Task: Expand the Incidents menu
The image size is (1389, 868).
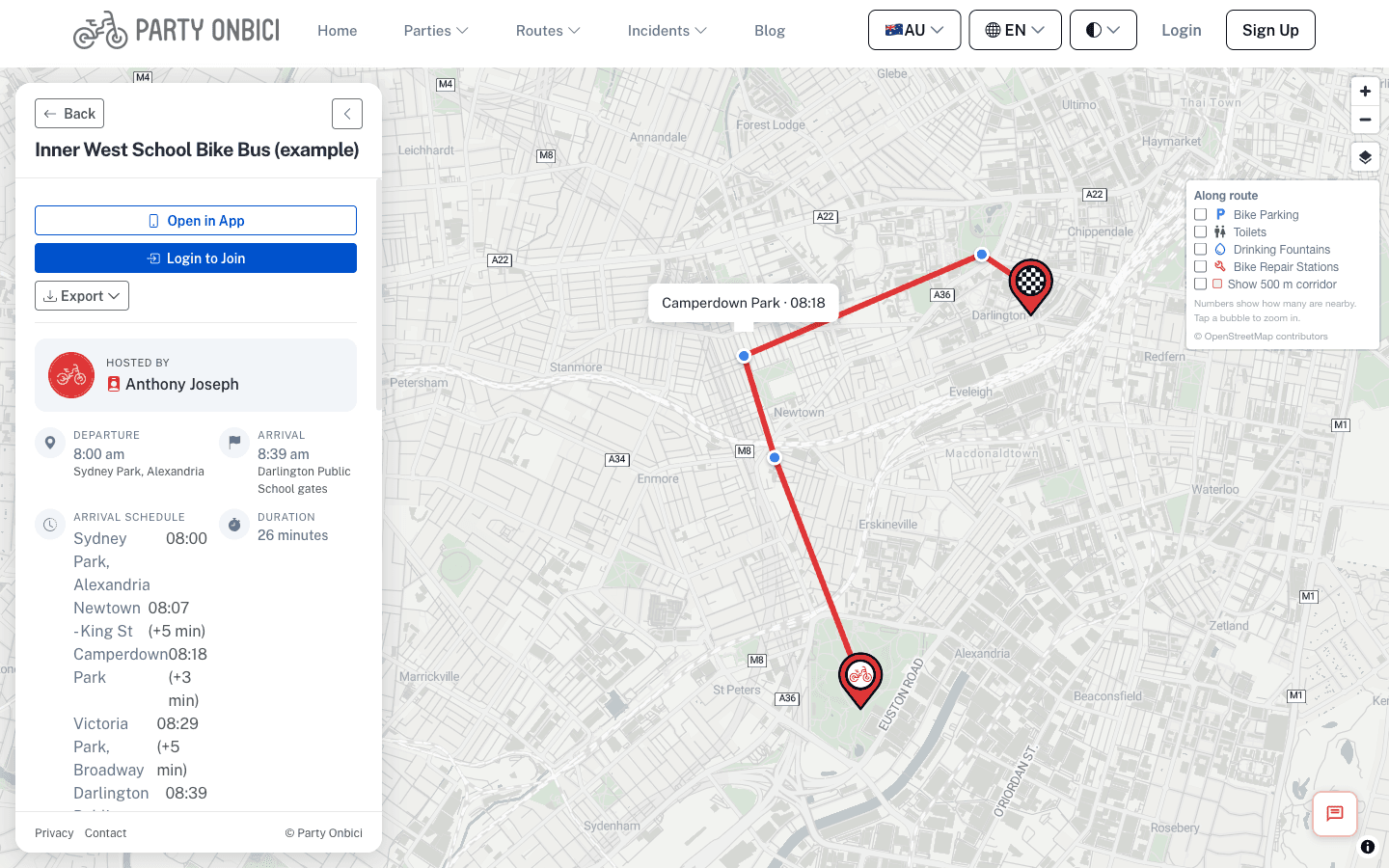Action: [667, 31]
